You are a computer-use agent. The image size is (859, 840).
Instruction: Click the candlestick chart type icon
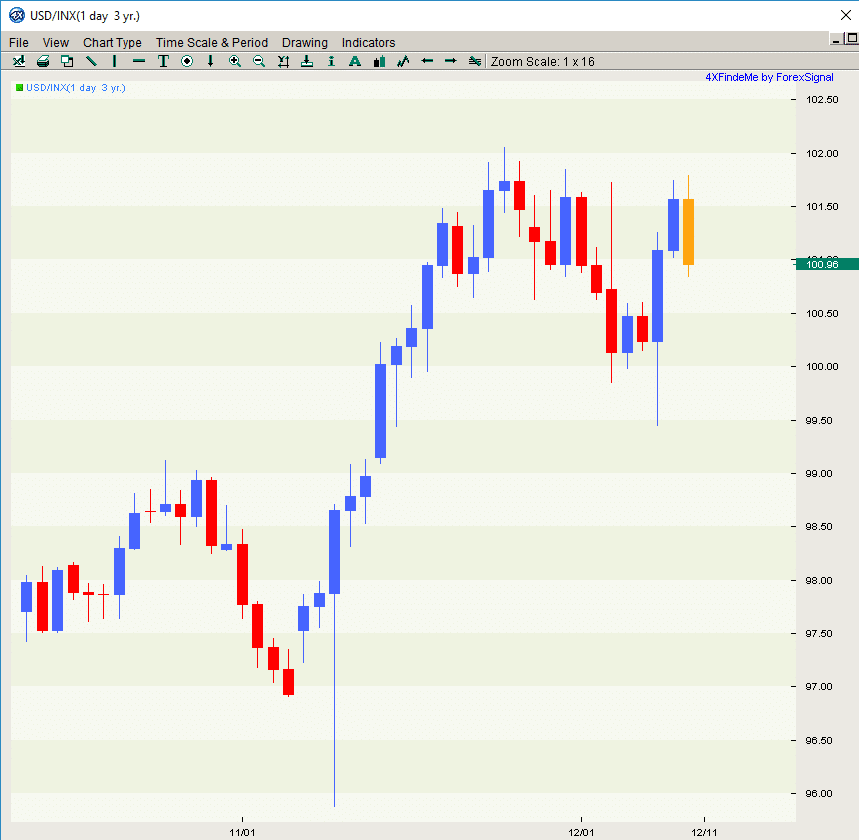pyautogui.click(x=379, y=61)
